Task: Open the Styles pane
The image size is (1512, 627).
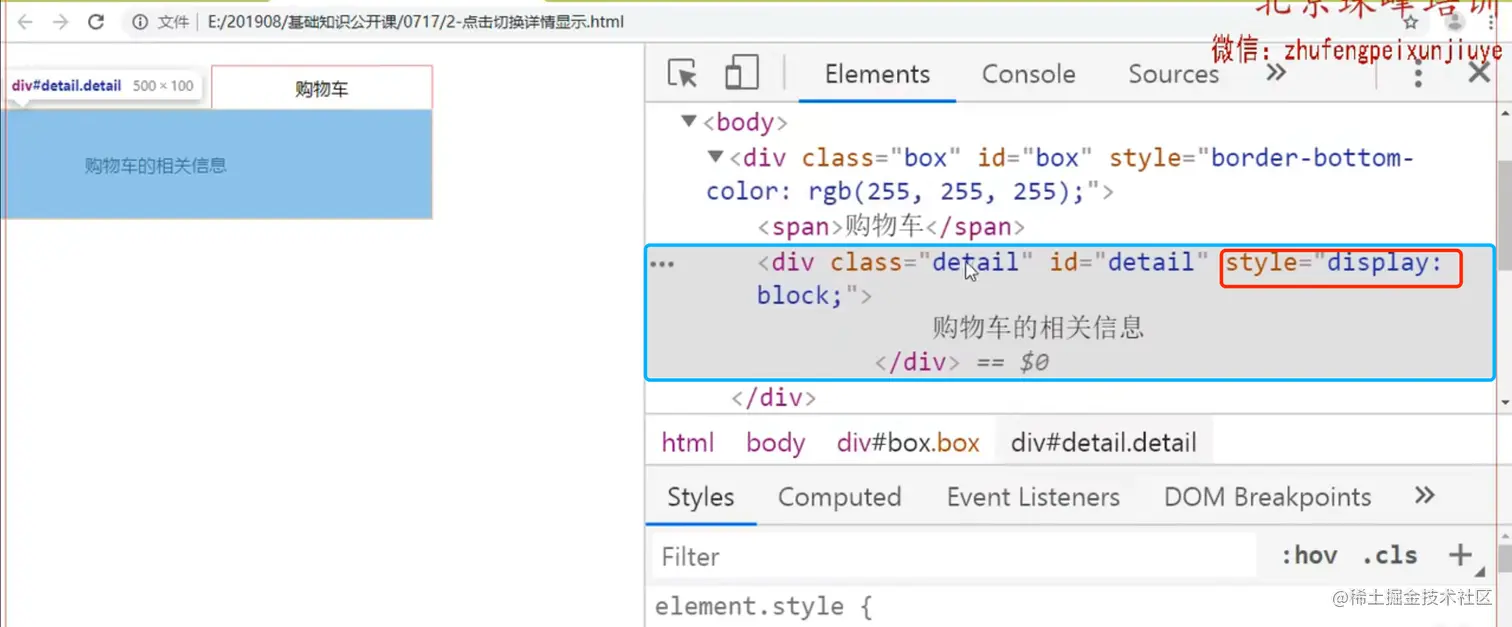Action: click(700, 497)
